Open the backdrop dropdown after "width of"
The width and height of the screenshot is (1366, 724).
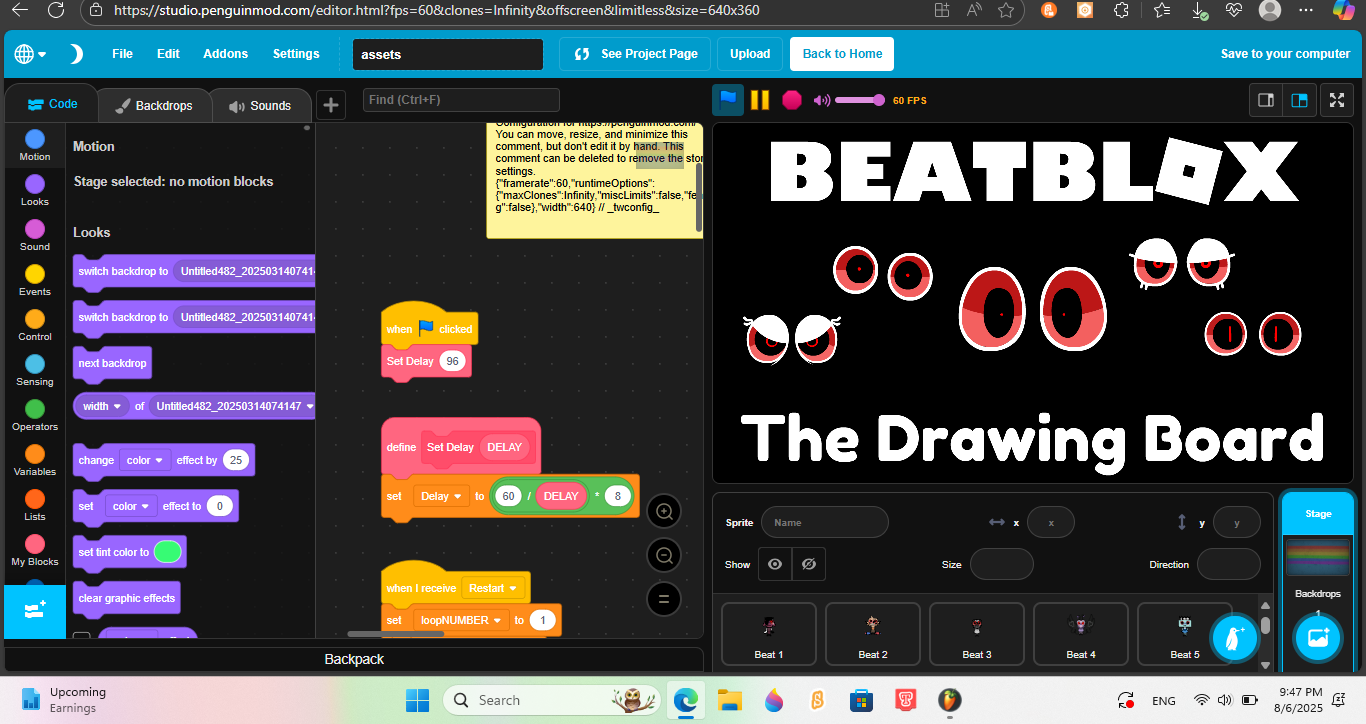[x=235, y=406]
